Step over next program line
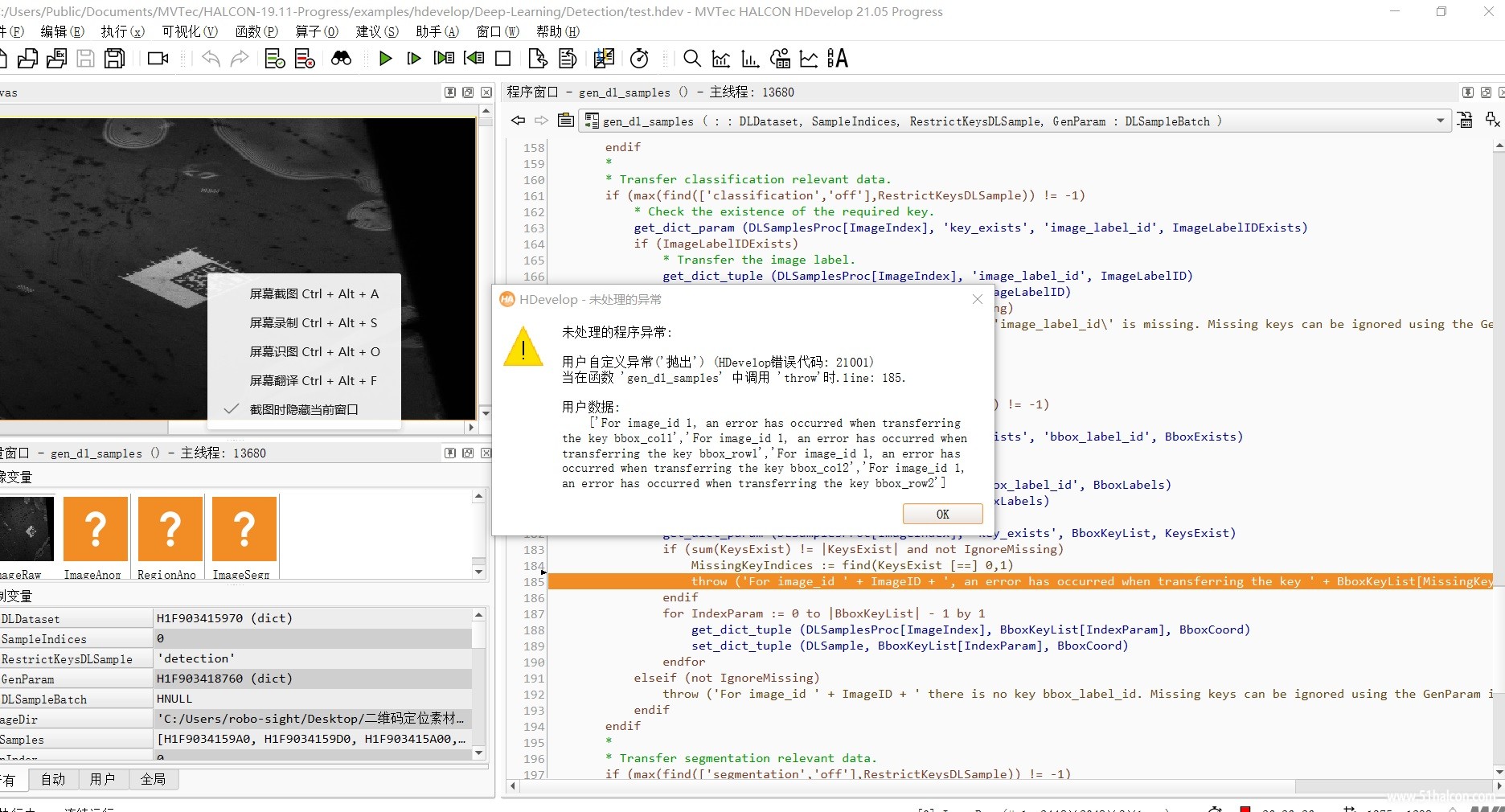 point(444,59)
